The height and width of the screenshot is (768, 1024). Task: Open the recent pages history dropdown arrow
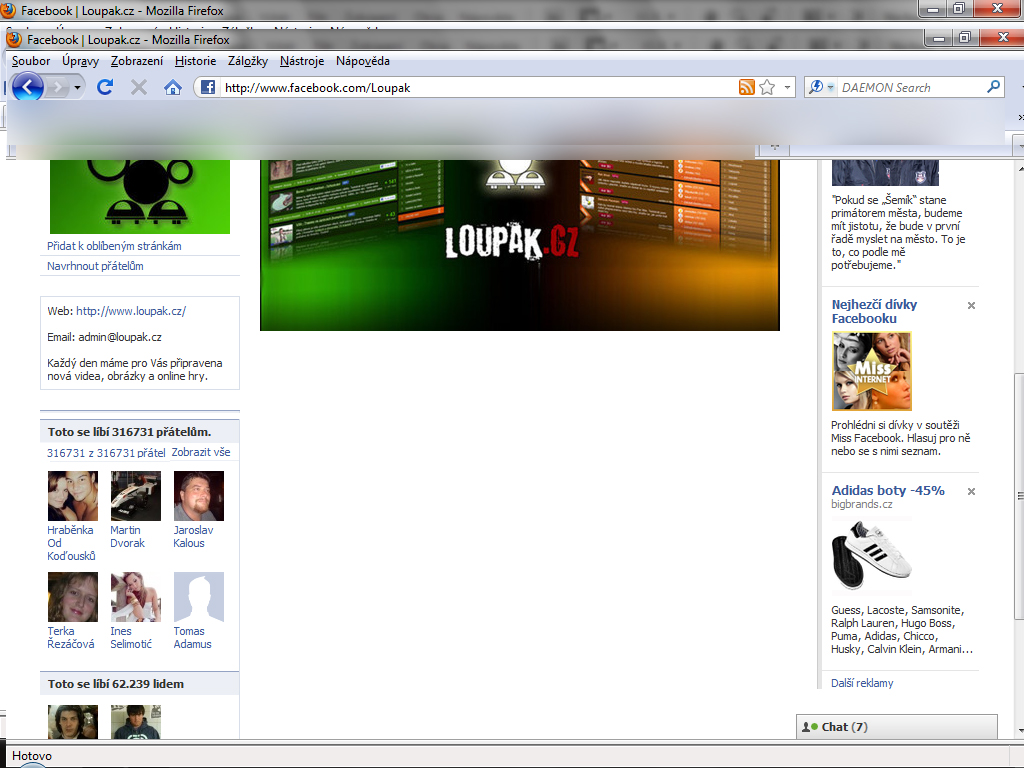click(x=77, y=88)
